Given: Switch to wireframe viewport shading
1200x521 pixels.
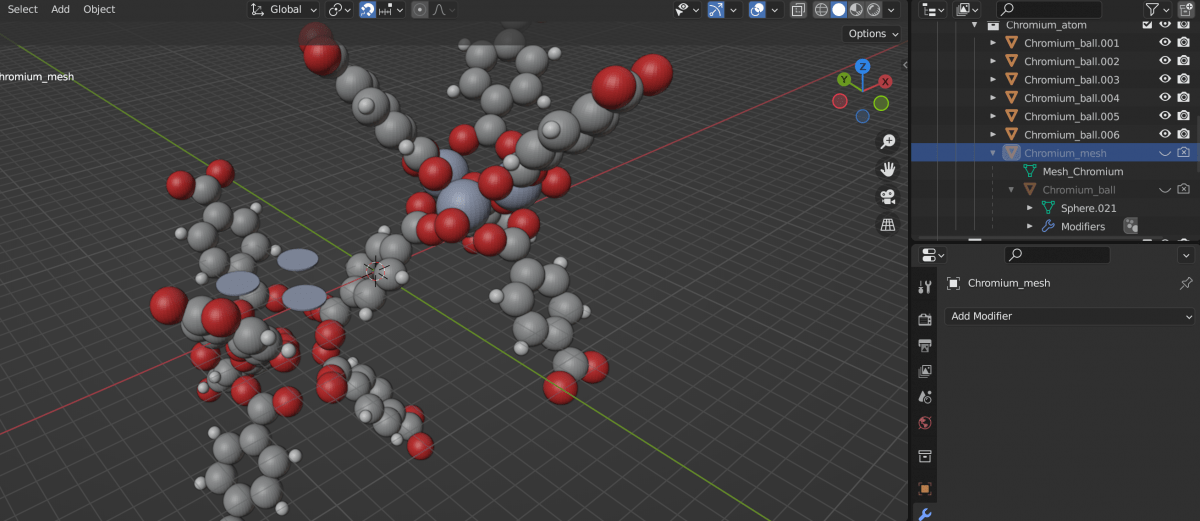Looking at the screenshot, I should (821, 9).
